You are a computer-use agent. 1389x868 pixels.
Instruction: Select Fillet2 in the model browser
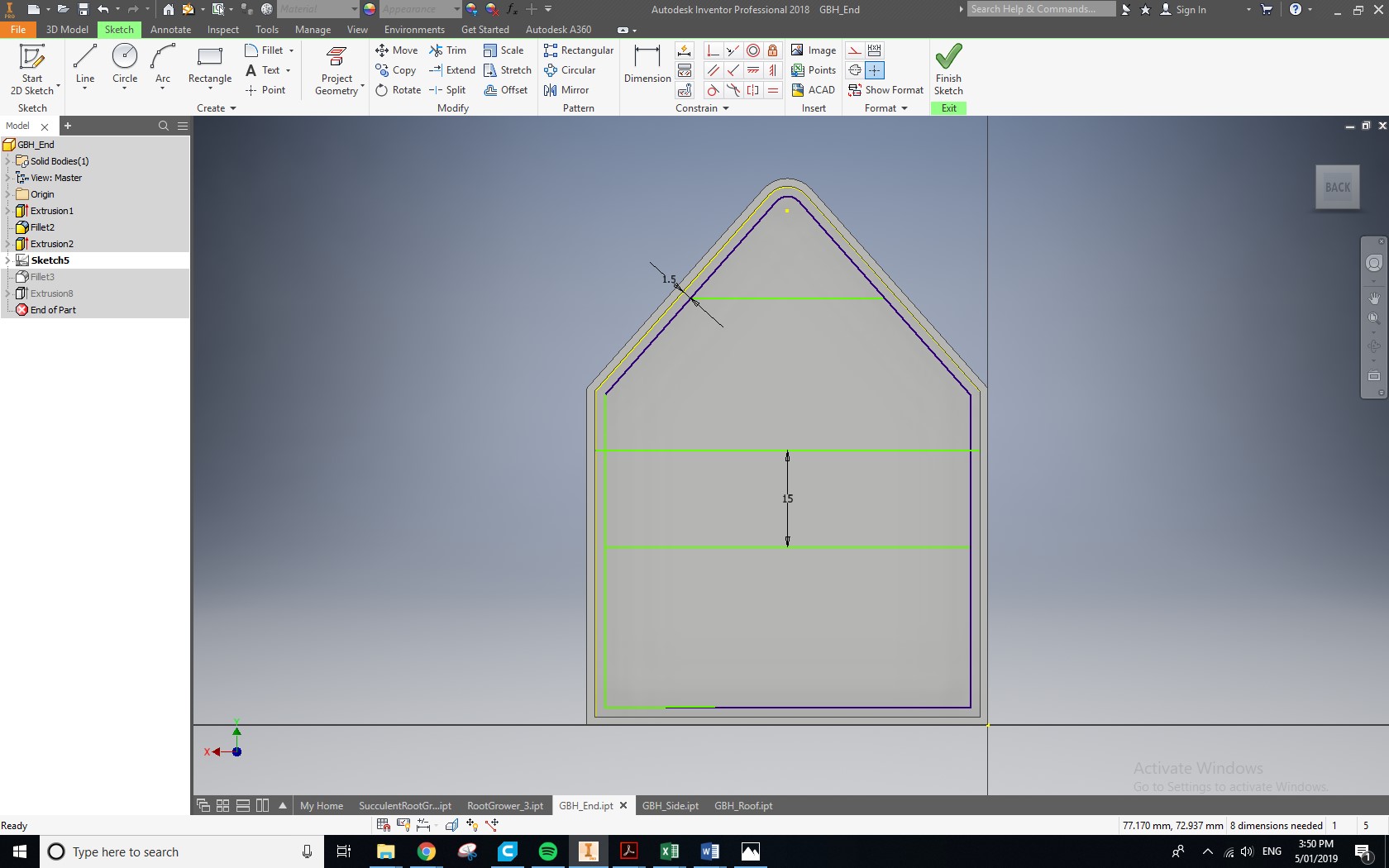(x=42, y=227)
